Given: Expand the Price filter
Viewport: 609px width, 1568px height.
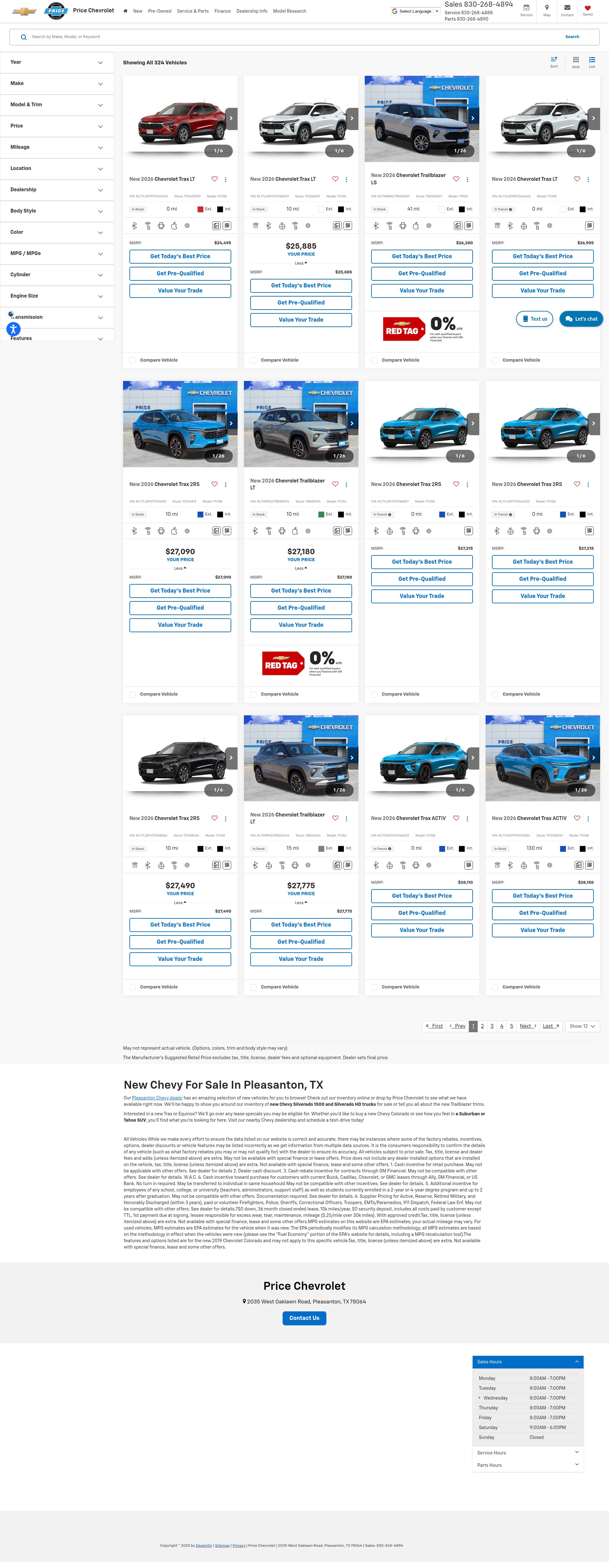Looking at the screenshot, I should pyautogui.click(x=56, y=127).
